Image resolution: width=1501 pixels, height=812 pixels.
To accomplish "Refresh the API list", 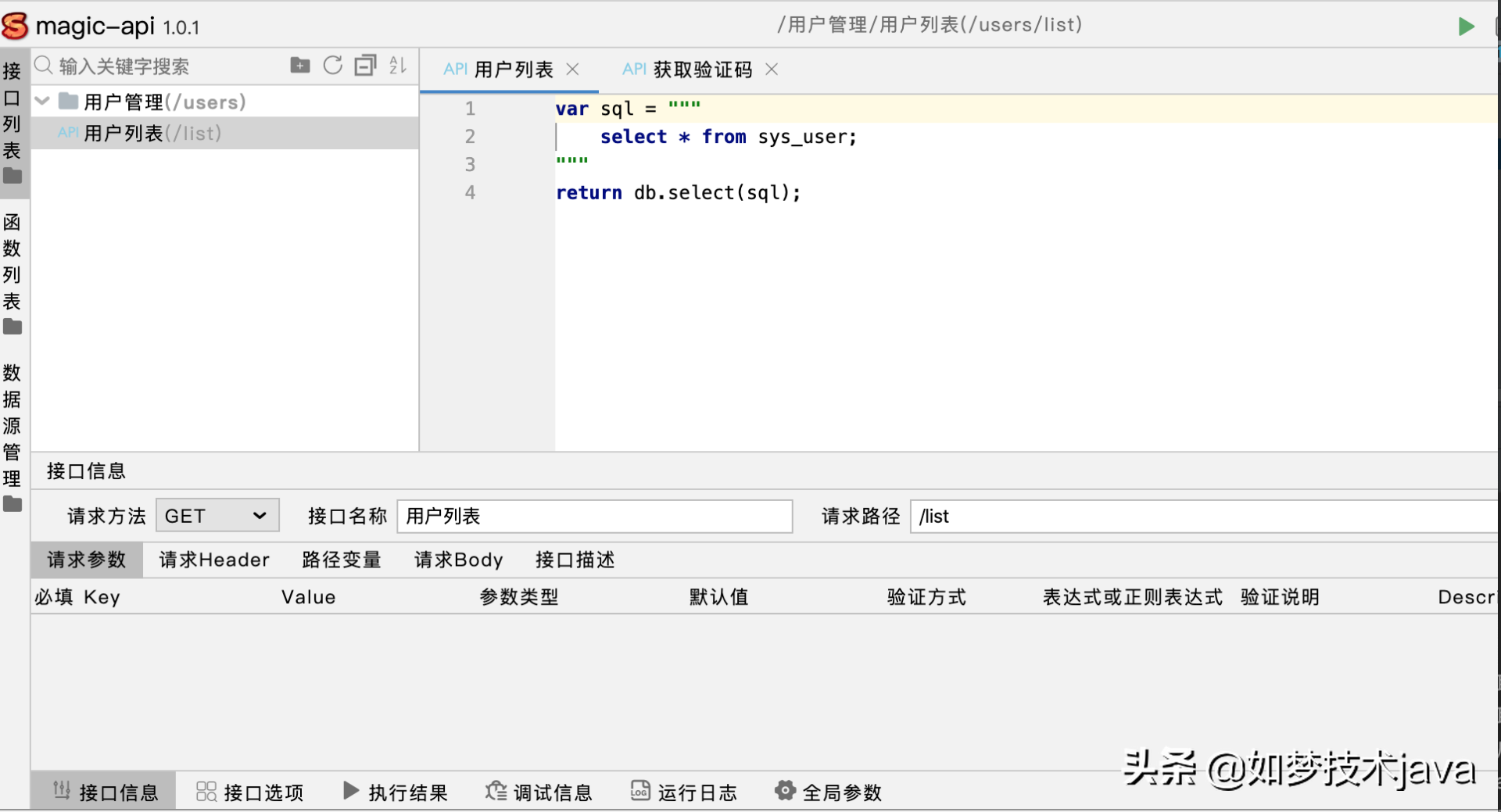I will click(333, 66).
